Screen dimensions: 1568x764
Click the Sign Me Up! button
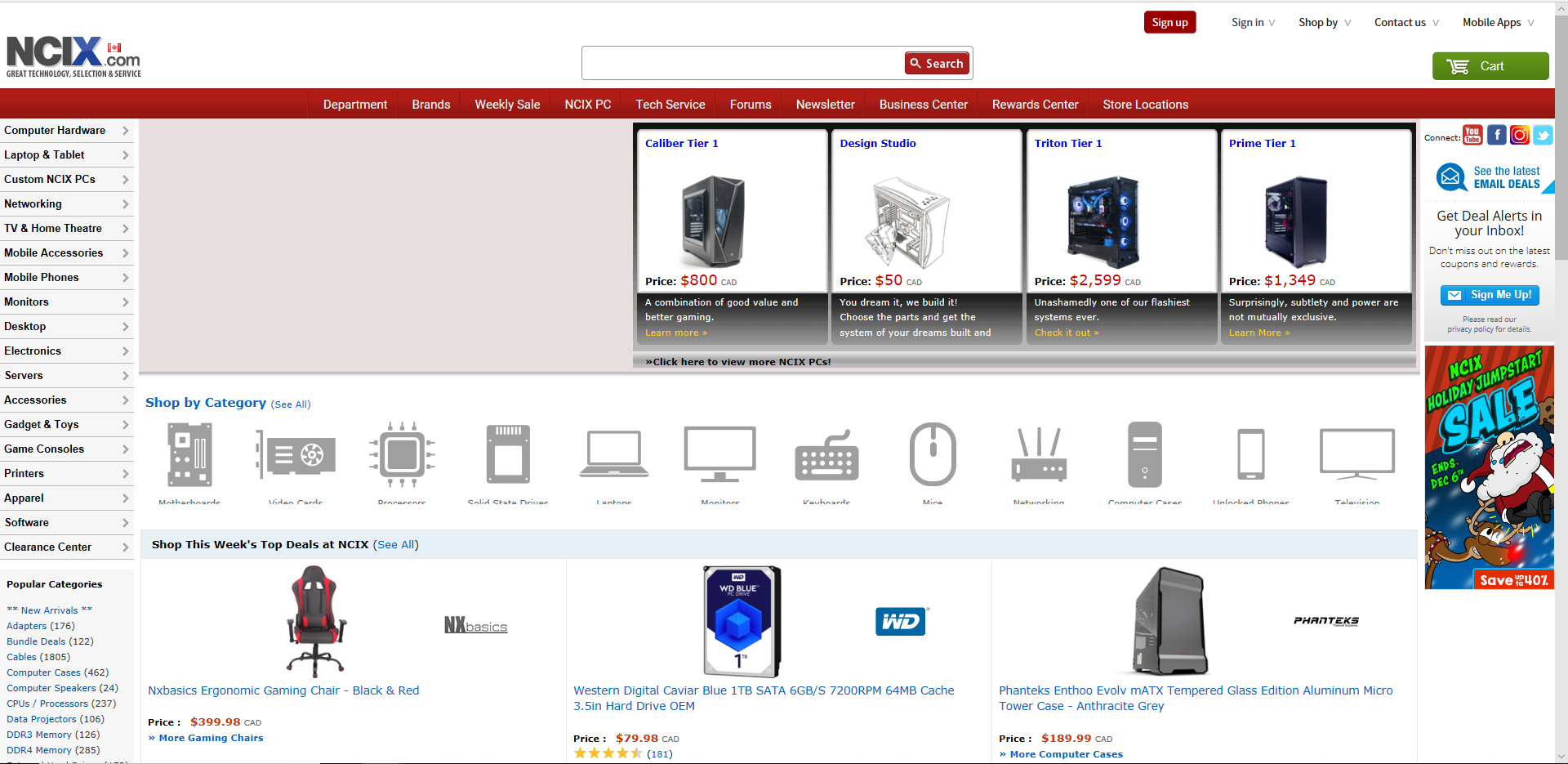pos(1490,295)
